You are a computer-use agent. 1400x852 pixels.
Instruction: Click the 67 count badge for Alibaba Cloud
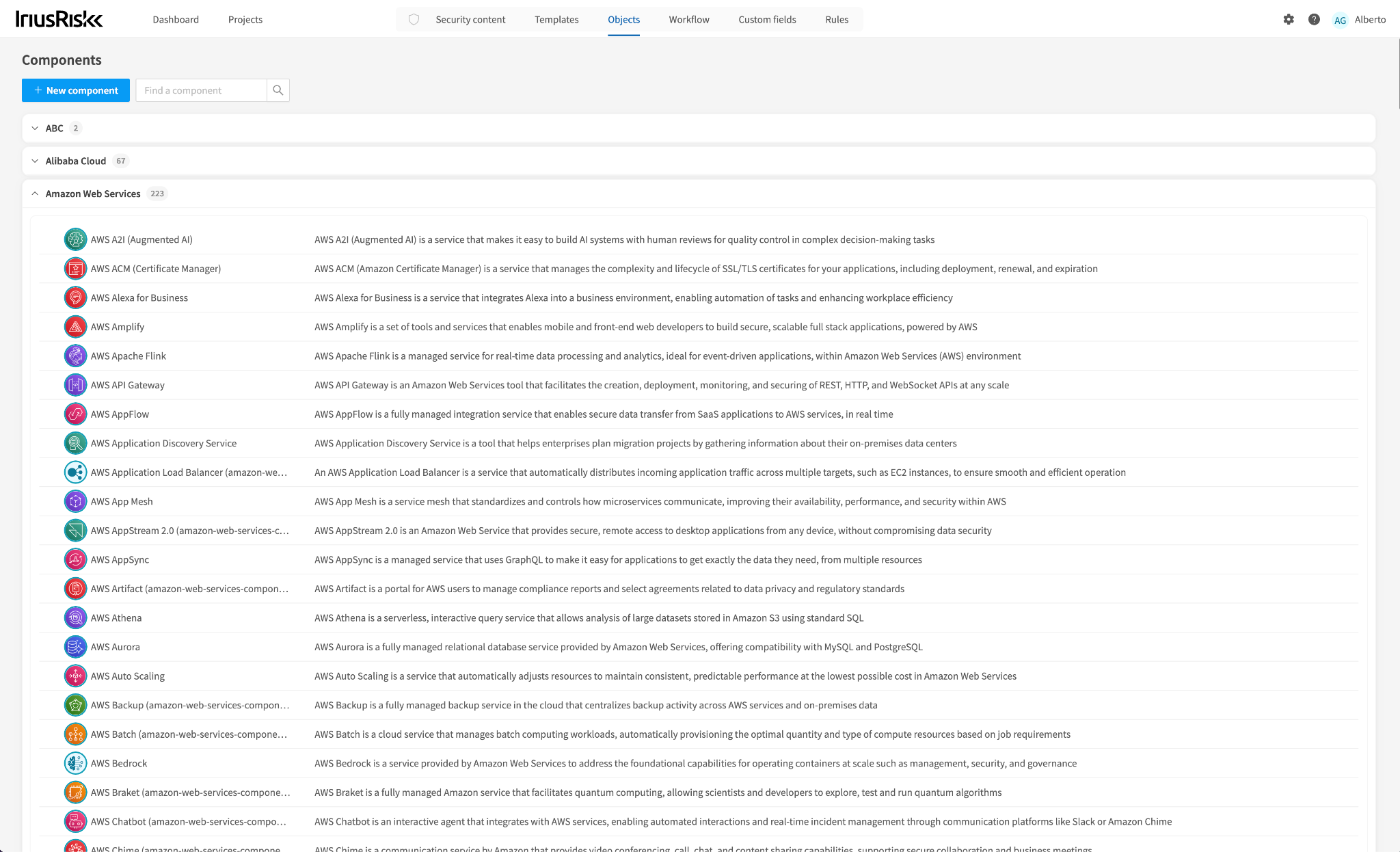121,161
